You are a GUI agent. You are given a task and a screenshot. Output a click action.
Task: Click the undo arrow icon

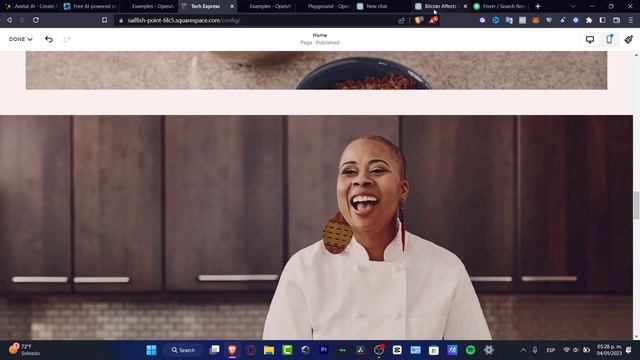(x=49, y=39)
